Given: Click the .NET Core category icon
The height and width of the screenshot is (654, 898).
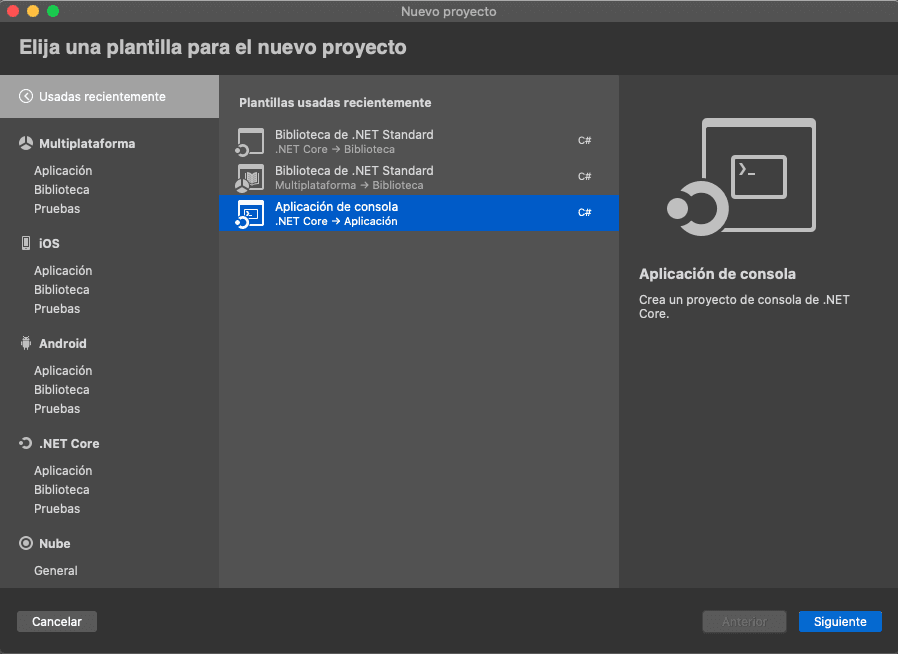Looking at the screenshot, I should coord(26,444).
